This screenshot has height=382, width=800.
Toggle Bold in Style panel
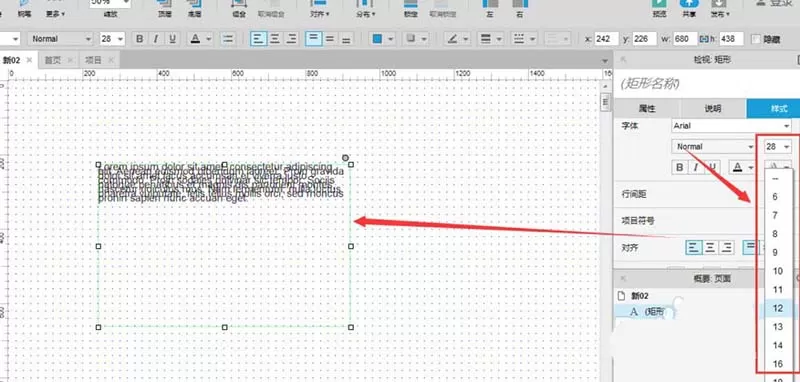tap(679, 167)
